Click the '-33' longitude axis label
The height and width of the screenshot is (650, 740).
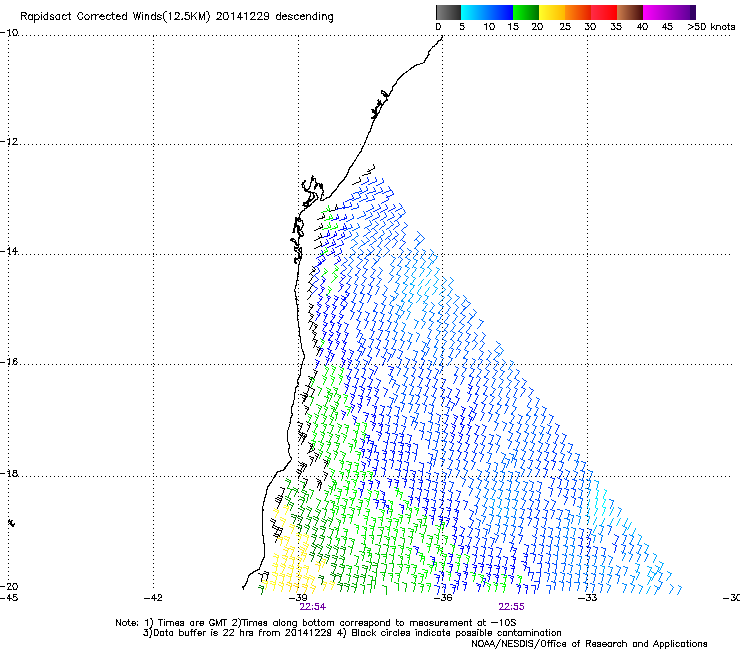(x=588, y=598)
